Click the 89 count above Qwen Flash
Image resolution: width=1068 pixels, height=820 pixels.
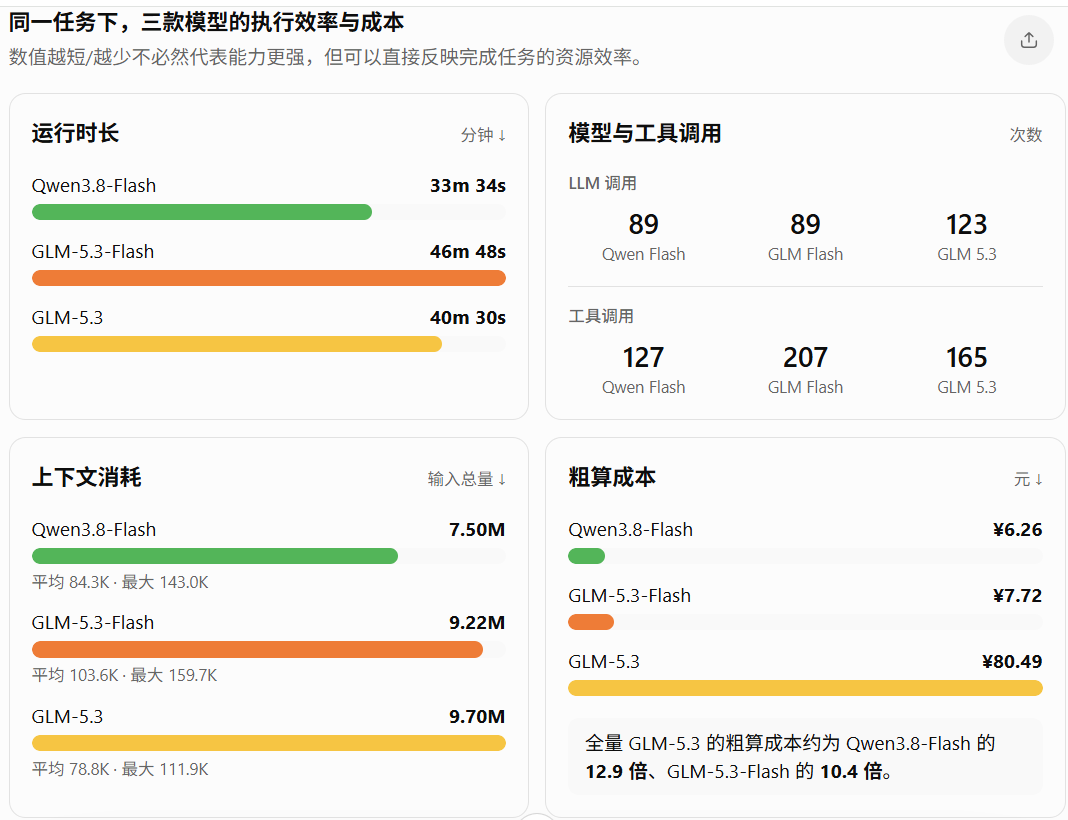pyautogui.click(x=643, y=225)
